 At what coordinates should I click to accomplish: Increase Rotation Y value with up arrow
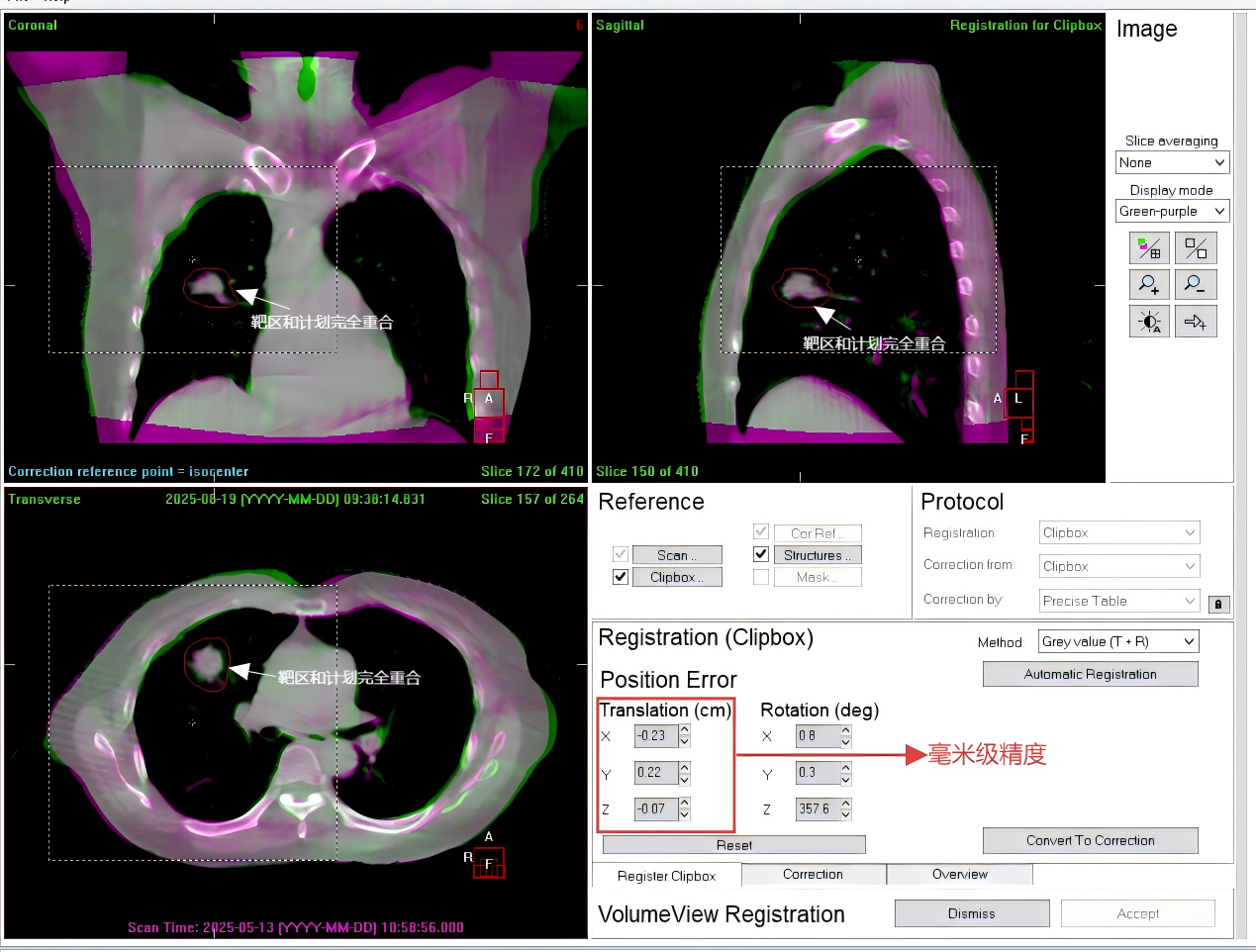click(845, 767)
